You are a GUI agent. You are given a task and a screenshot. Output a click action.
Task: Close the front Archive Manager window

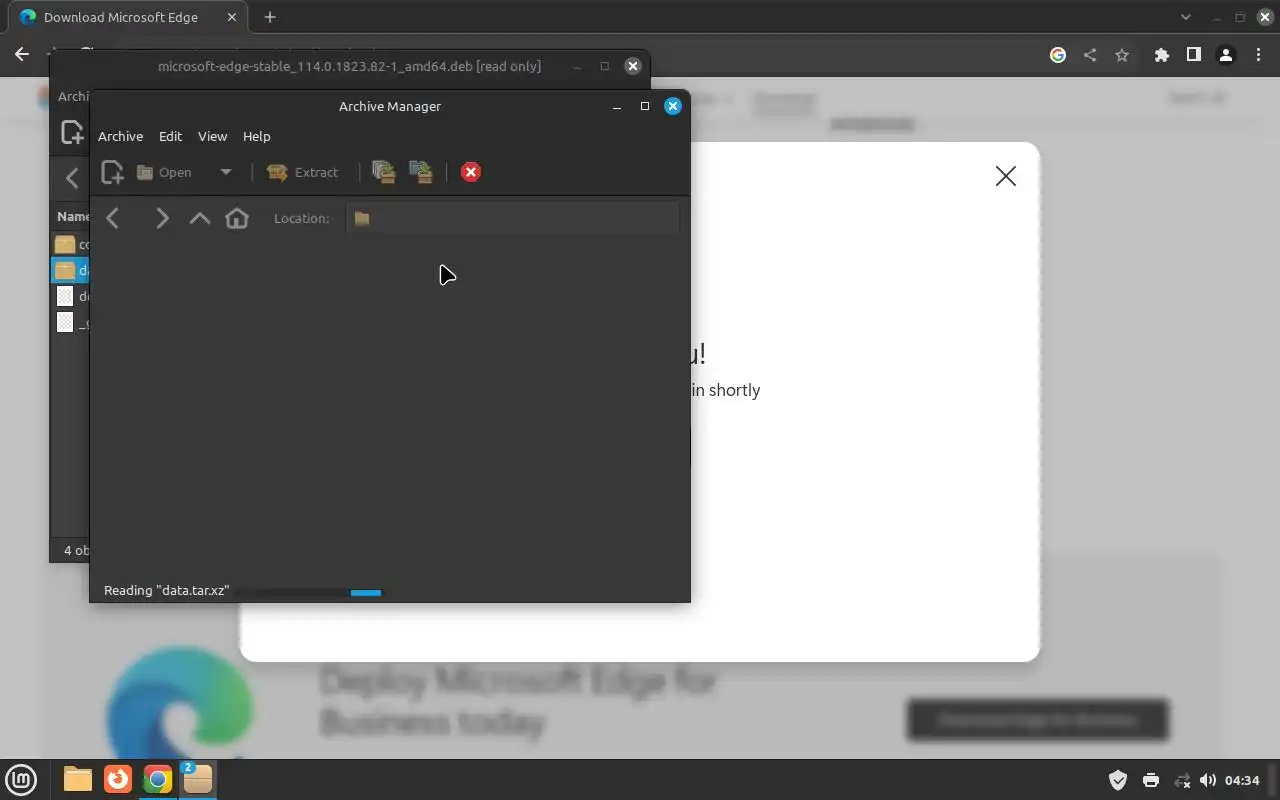tap(673, 106)
